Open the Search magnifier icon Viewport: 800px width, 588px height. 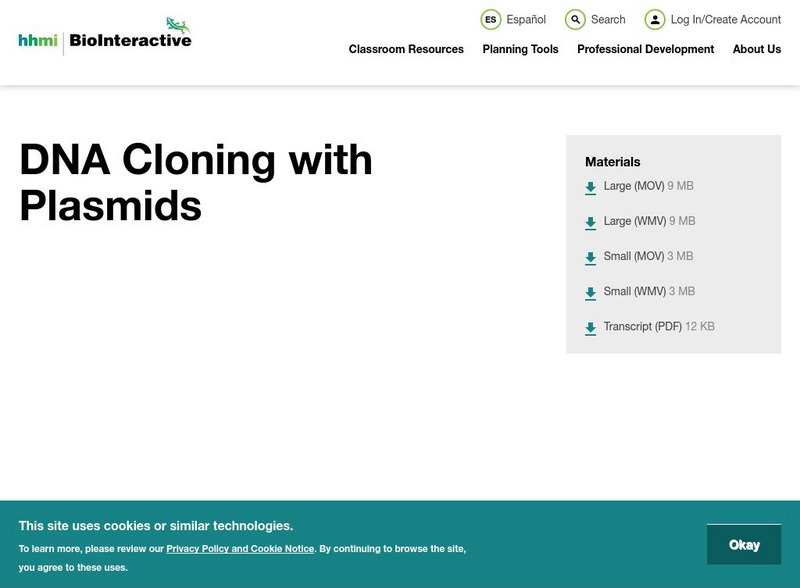click(x=575, y=19)
